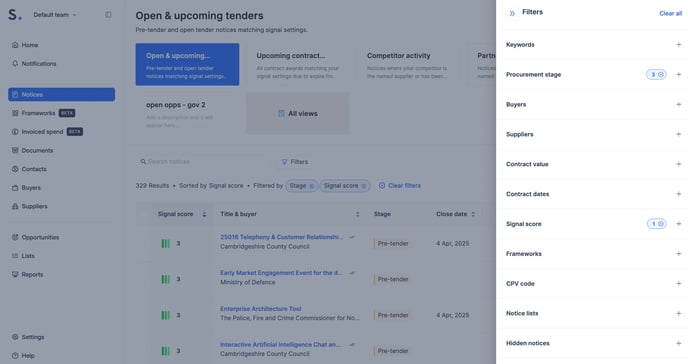
Task: Sort by Close date column arrows
Action: pos(473,214)
